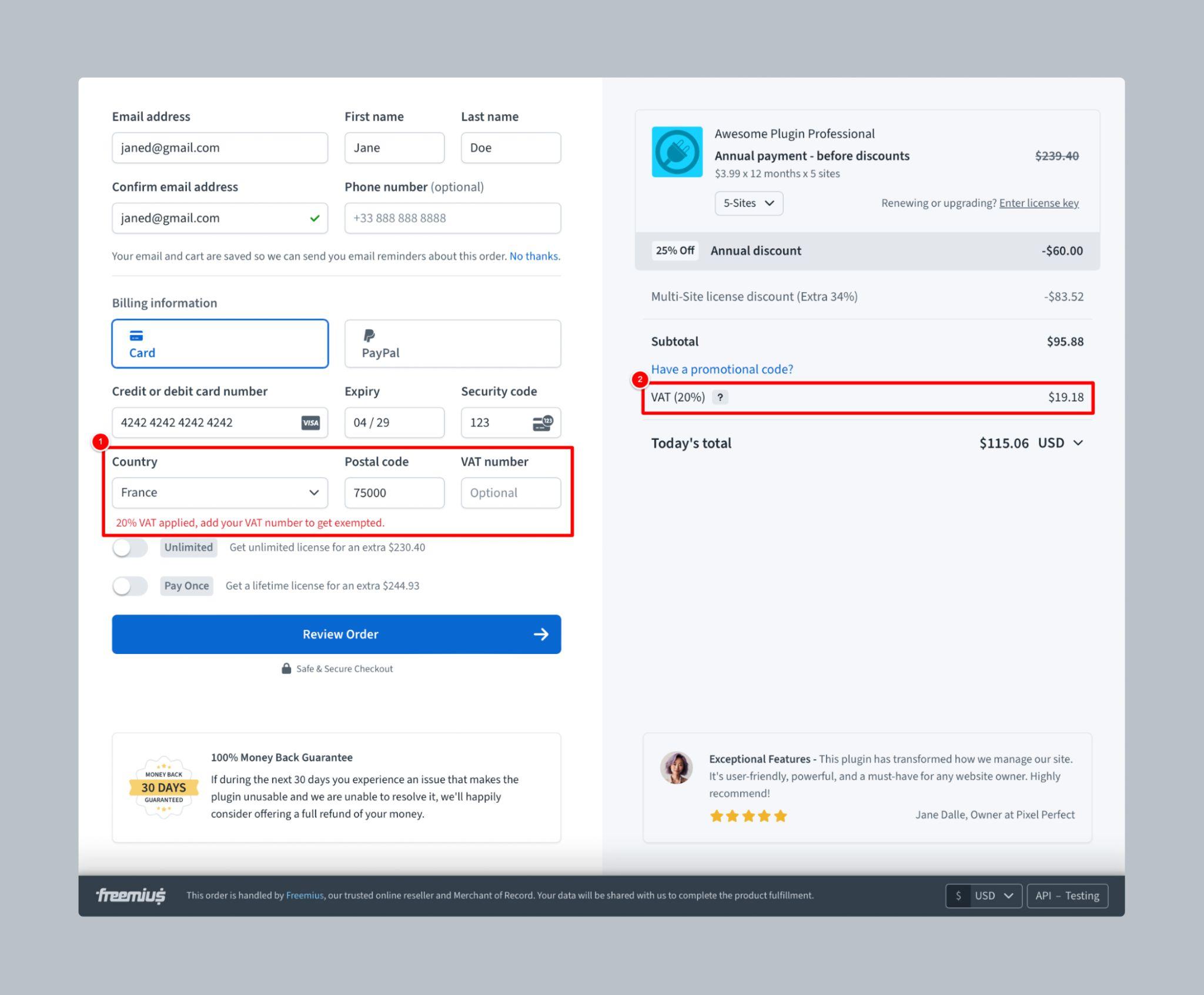Click the Awesome Plugin product logo icon
The height and width of the screenshot is (995, 1204).
677,152
